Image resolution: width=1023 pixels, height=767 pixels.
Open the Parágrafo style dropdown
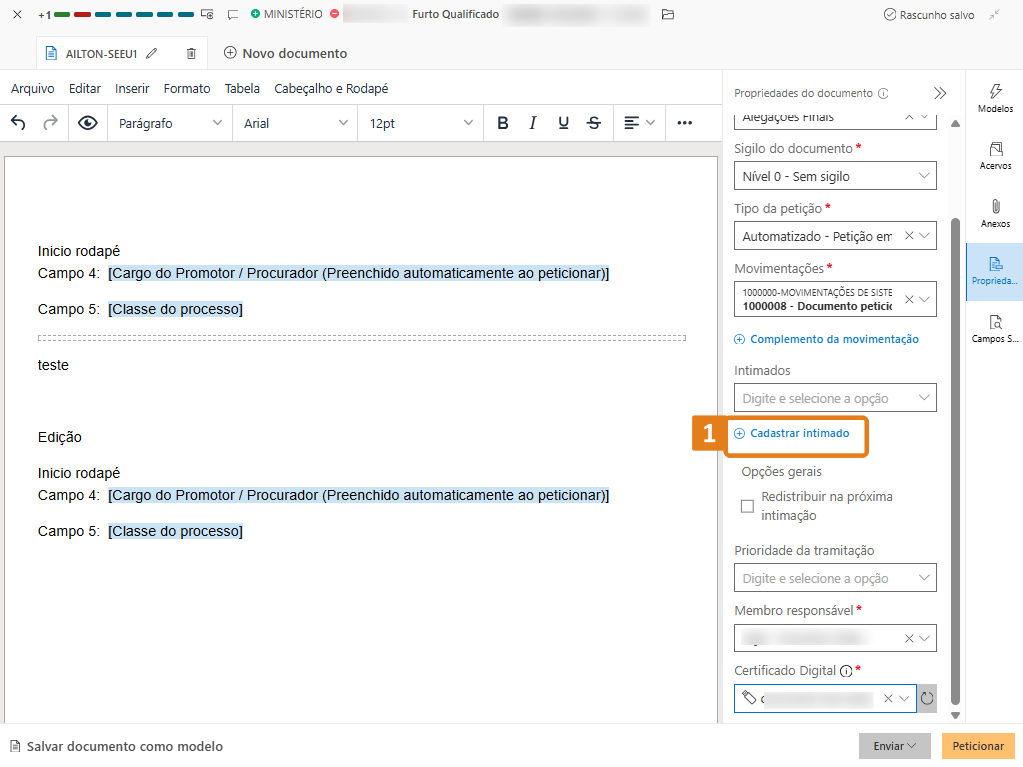click(170, 123)
